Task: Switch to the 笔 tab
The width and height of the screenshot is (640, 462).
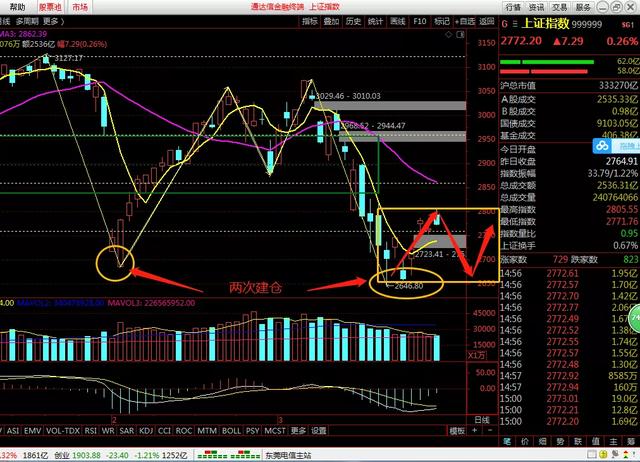Action: (x=507, y=442)
